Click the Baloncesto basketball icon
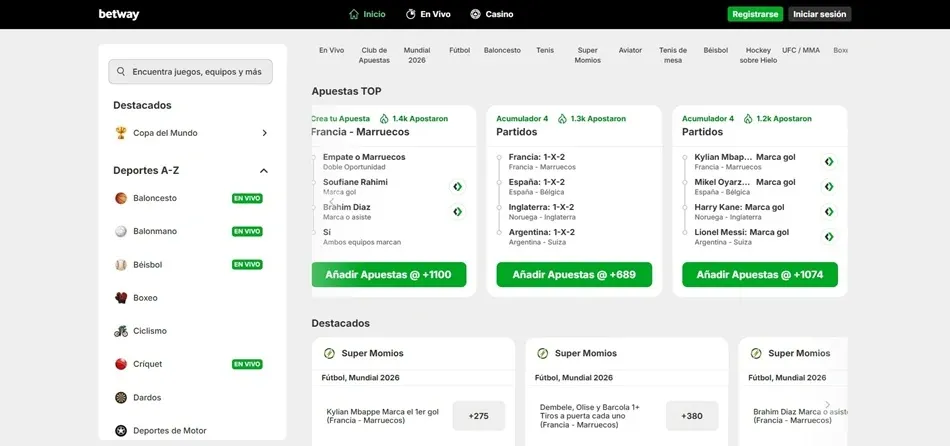 pyautogui.click(x=121, y=198)
